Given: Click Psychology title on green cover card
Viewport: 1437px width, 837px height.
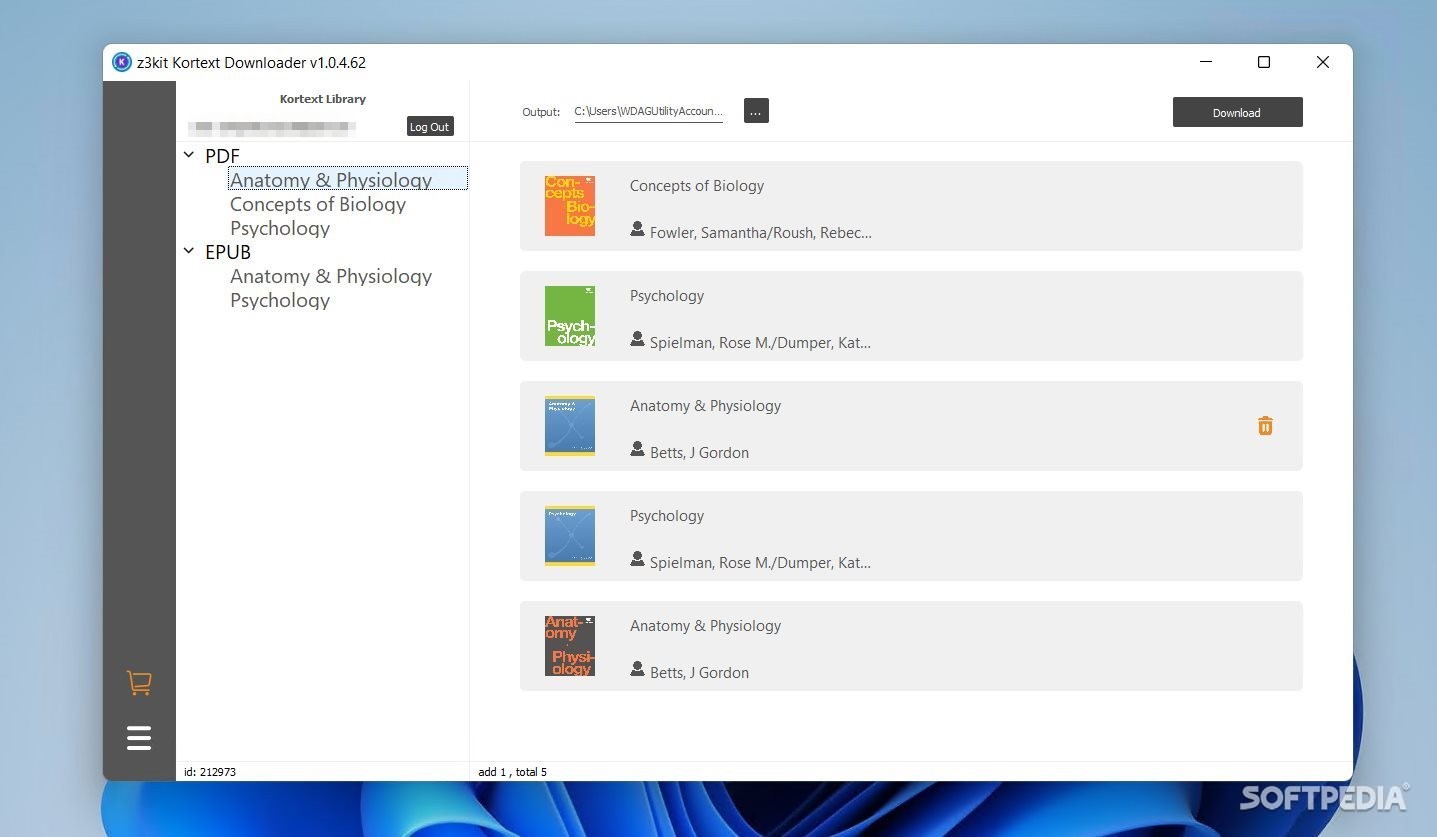Looking at the screenshot, I should coord(667,296).
